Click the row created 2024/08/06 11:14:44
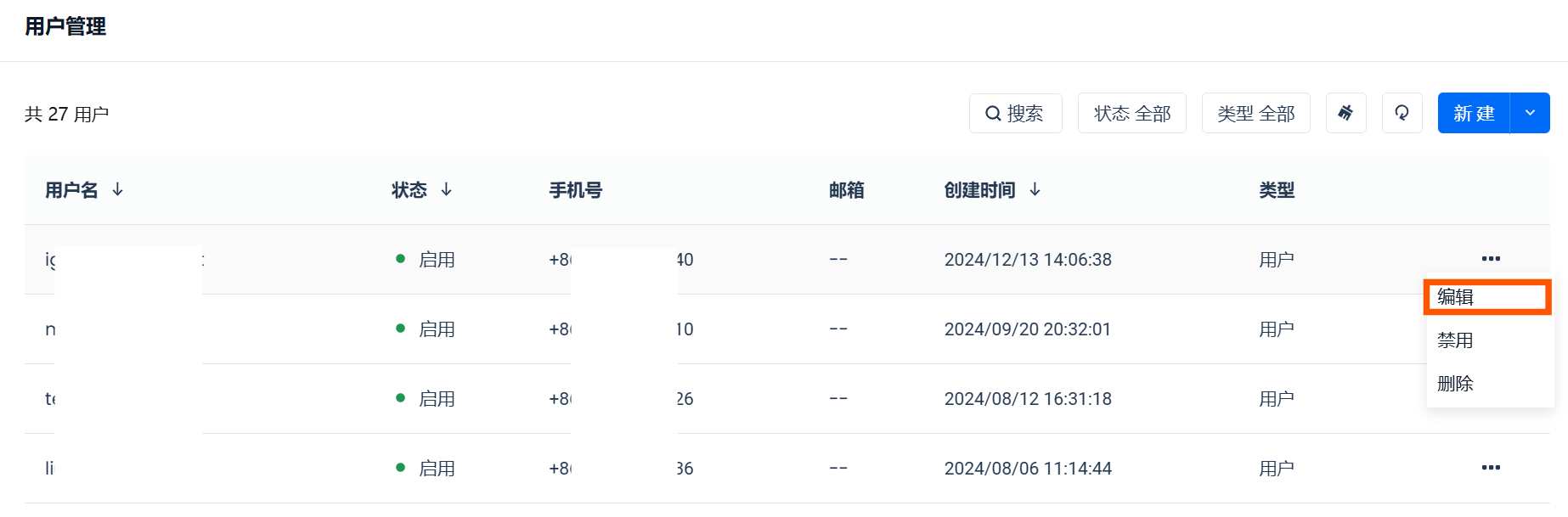Screen dimensions: 1568x517 1027,469
